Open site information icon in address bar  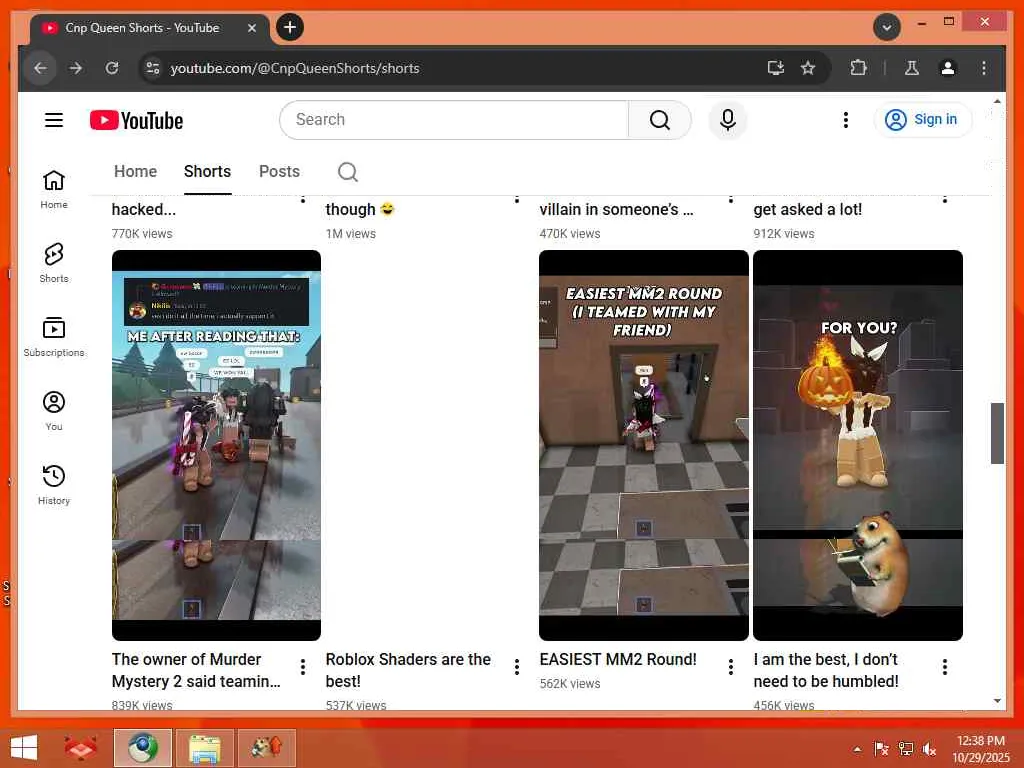[153, 68]
